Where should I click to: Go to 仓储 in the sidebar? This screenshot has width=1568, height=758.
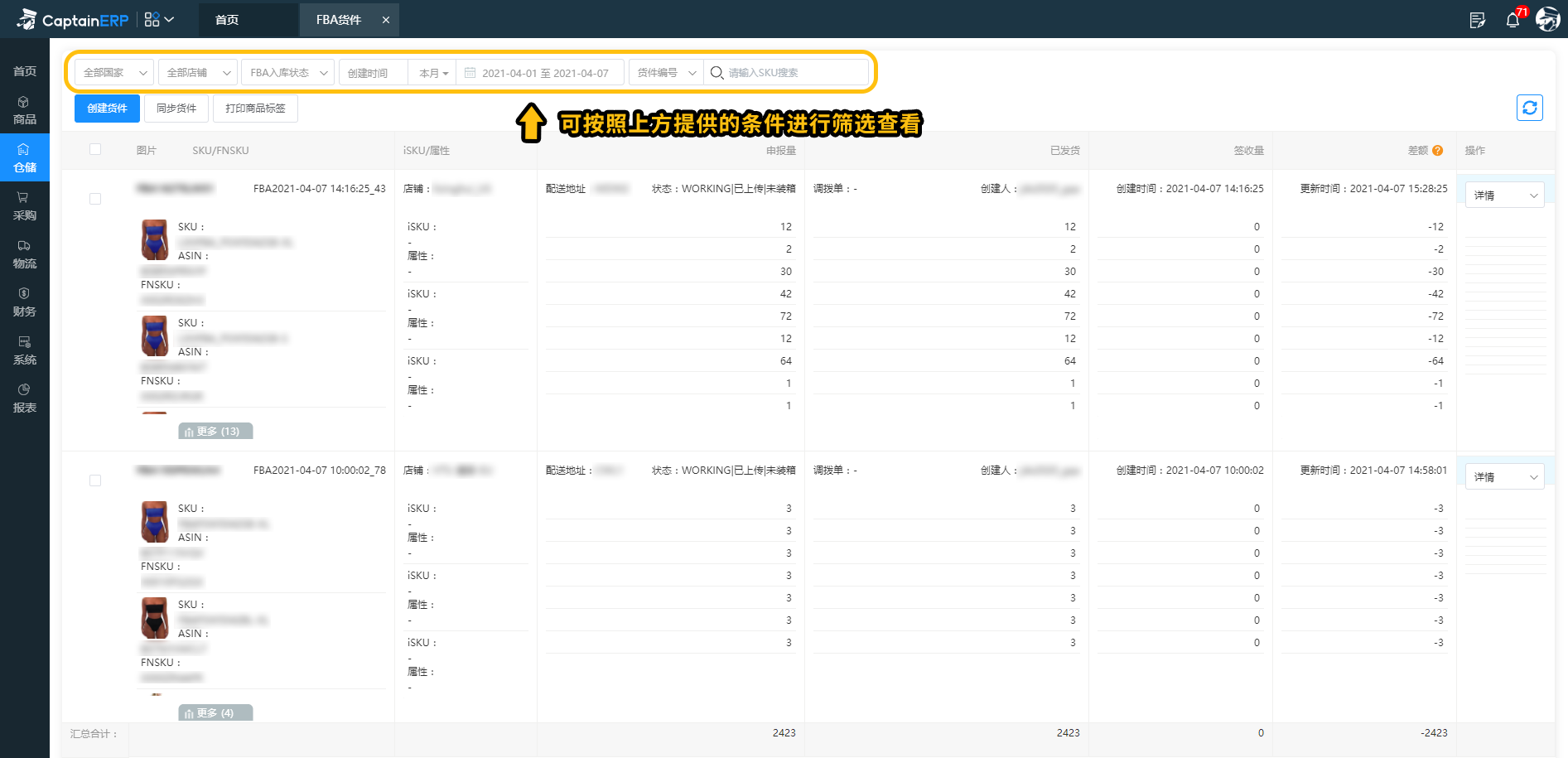pyautogui.click(x=24, y=158)
